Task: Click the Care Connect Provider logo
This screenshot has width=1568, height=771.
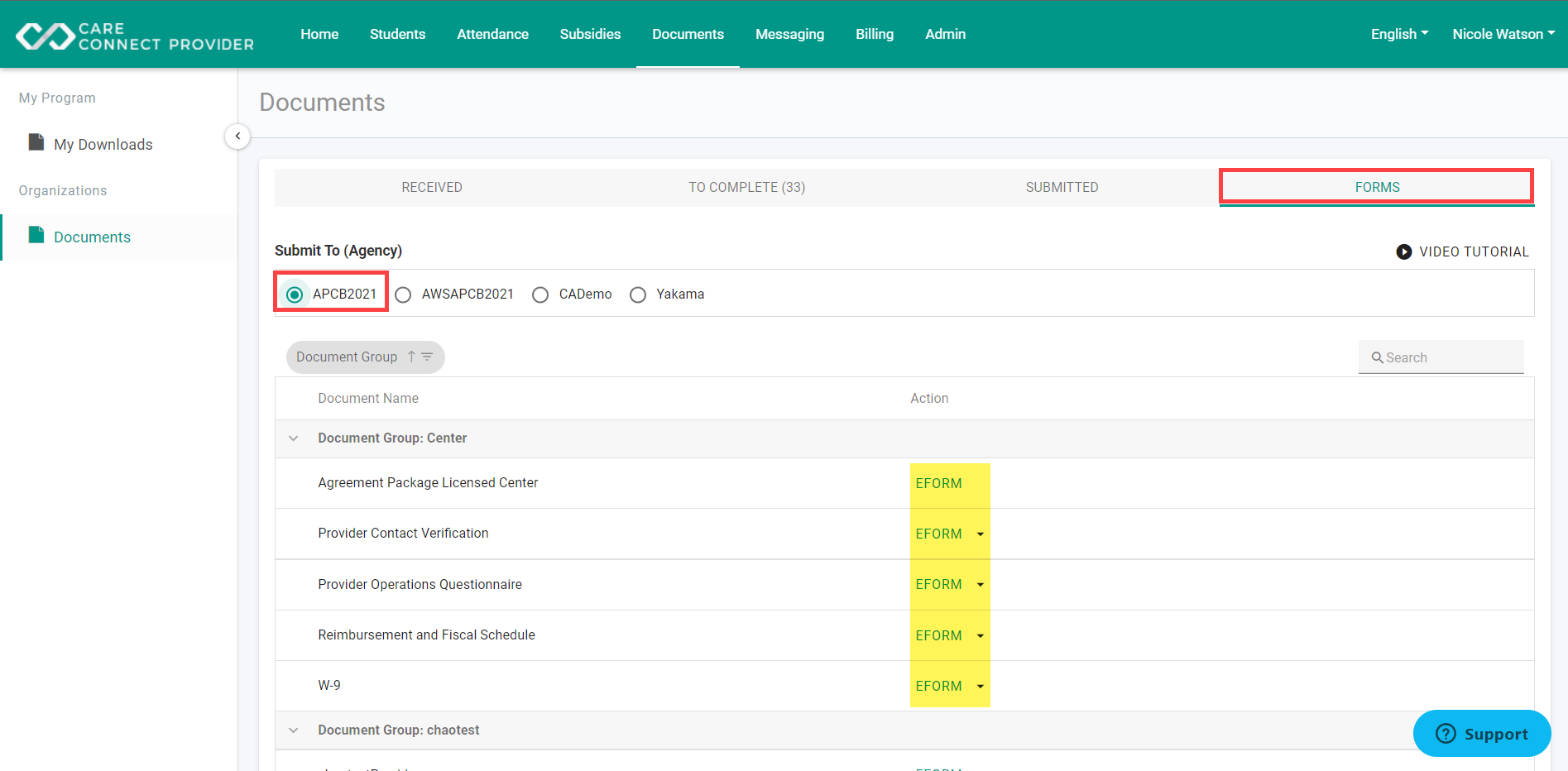Action: click(135, 36)
